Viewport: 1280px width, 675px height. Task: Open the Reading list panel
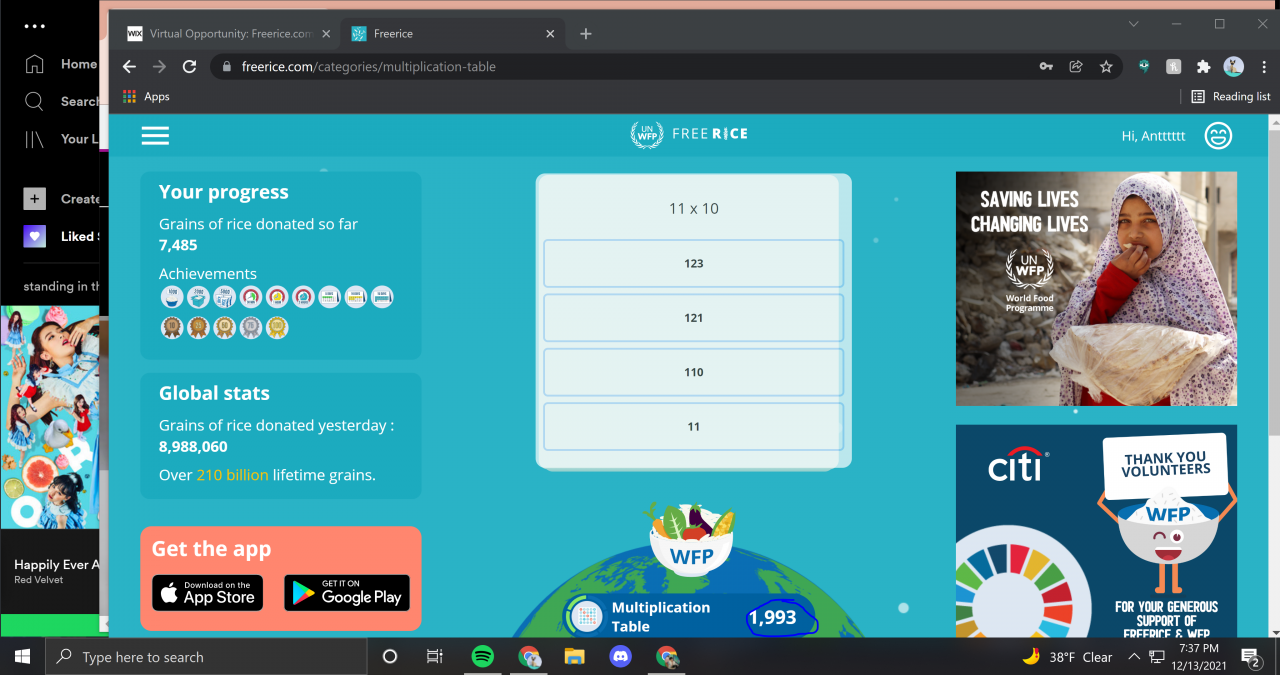pyautogui.click(x=1231, y=97)
